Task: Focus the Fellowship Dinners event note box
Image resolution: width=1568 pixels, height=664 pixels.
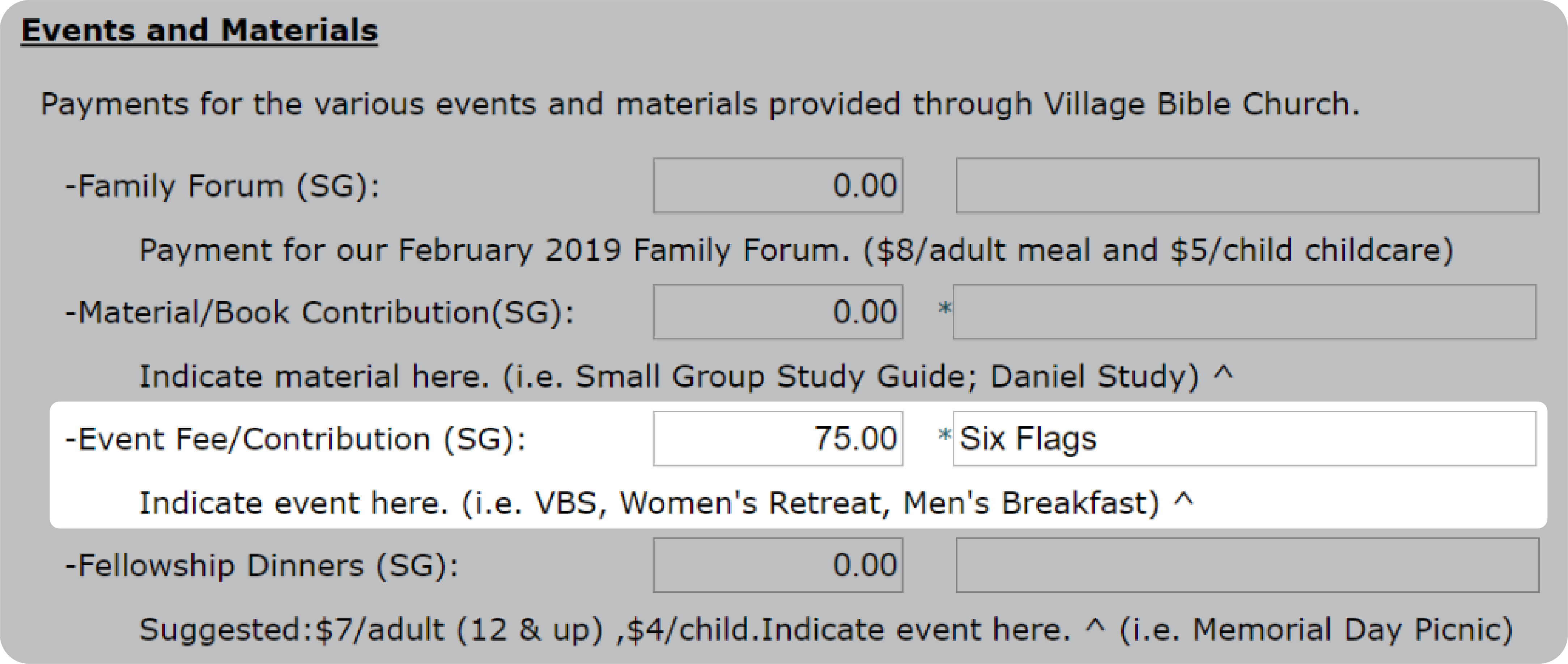Action: (x=1247, y=565)
